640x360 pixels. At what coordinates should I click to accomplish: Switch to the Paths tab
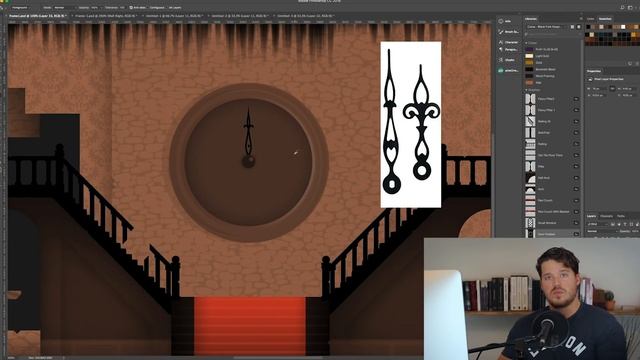tap(621, 216)
